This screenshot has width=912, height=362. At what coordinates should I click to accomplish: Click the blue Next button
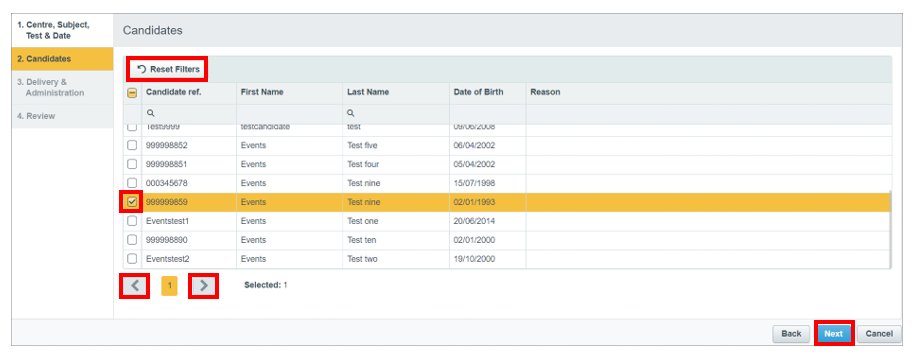(x=833, y=333)
